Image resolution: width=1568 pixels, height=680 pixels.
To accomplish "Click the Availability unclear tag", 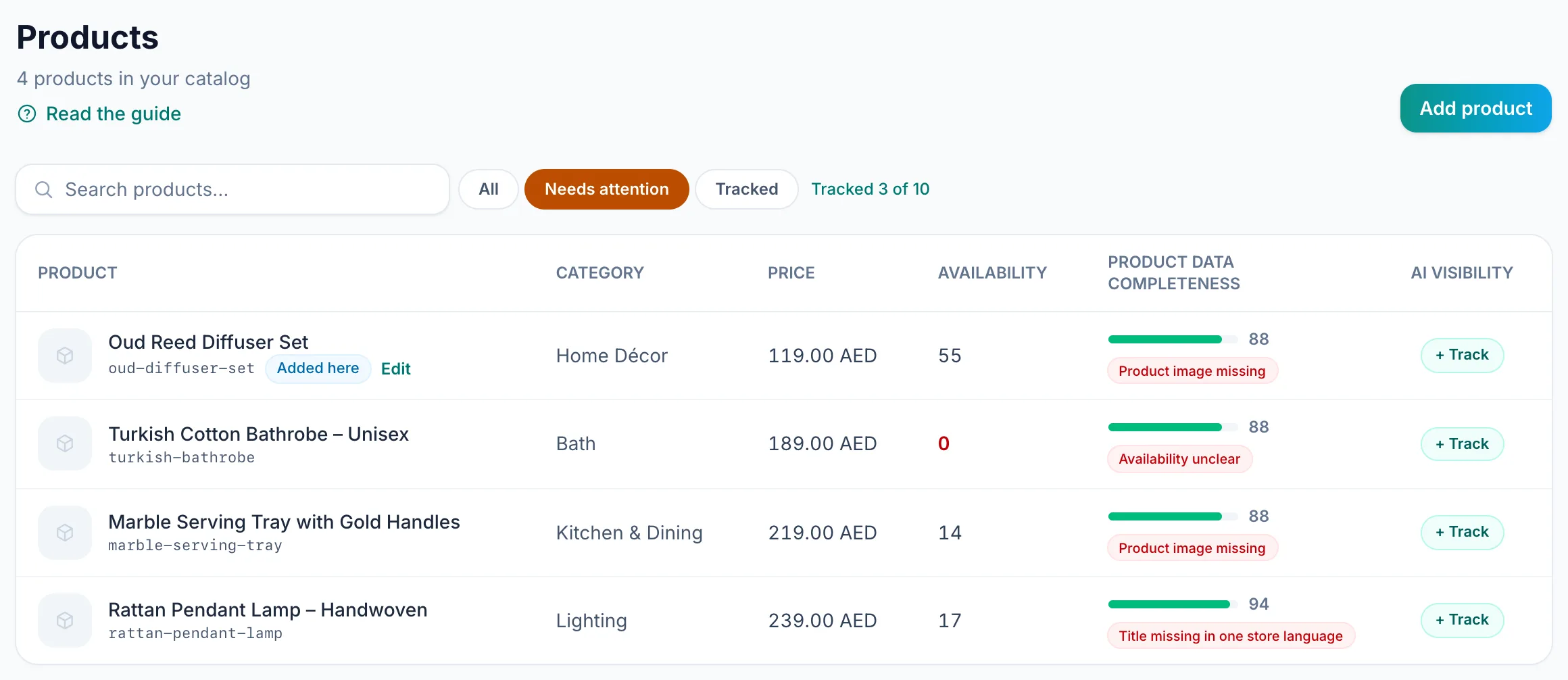I will (1179, 459).
